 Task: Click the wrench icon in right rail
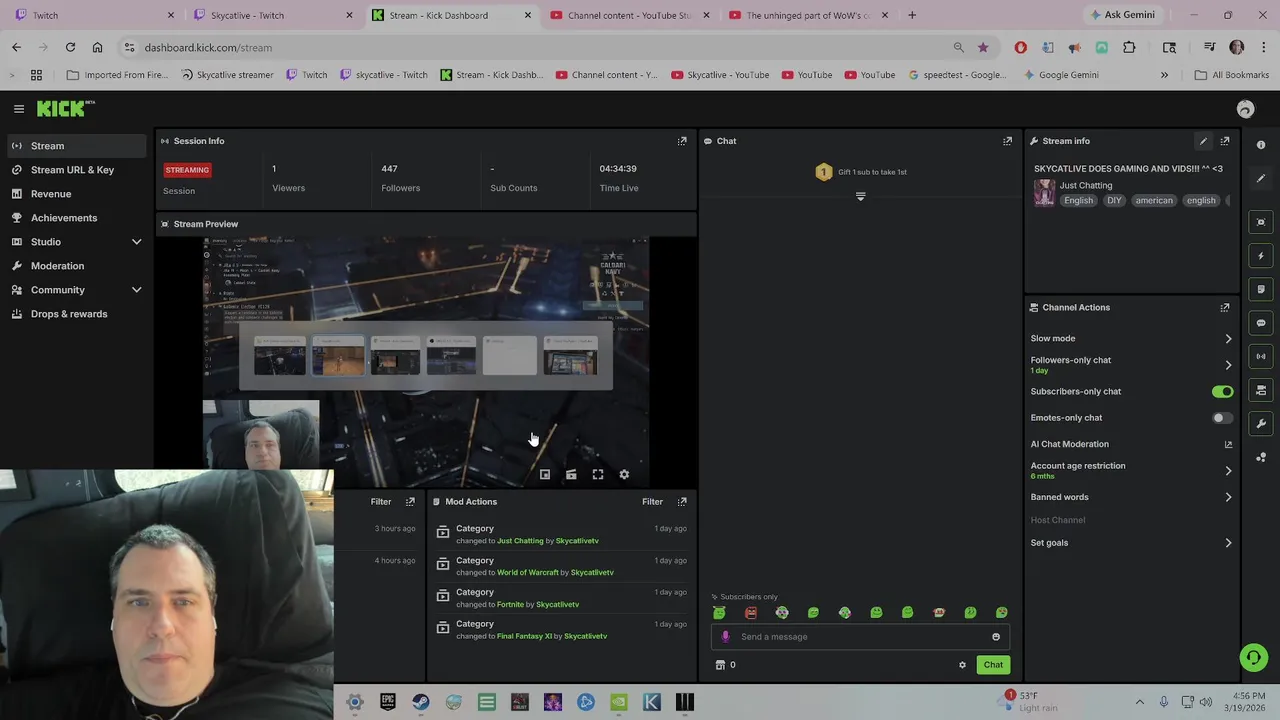[x=1261, y=424]
